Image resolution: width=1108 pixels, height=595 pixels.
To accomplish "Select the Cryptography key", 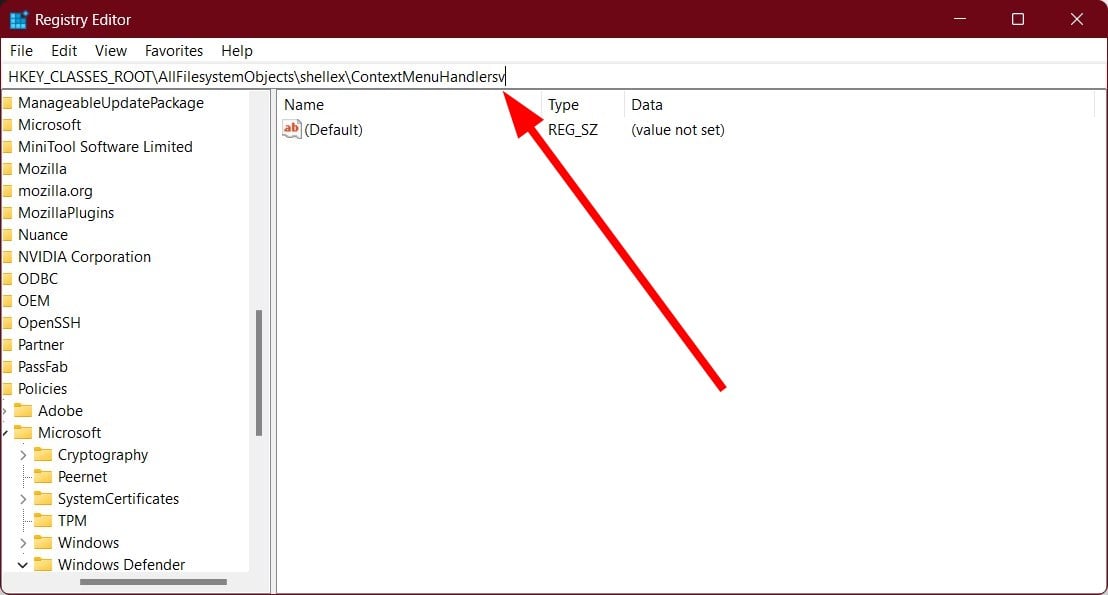I will [x=103, y=455].
